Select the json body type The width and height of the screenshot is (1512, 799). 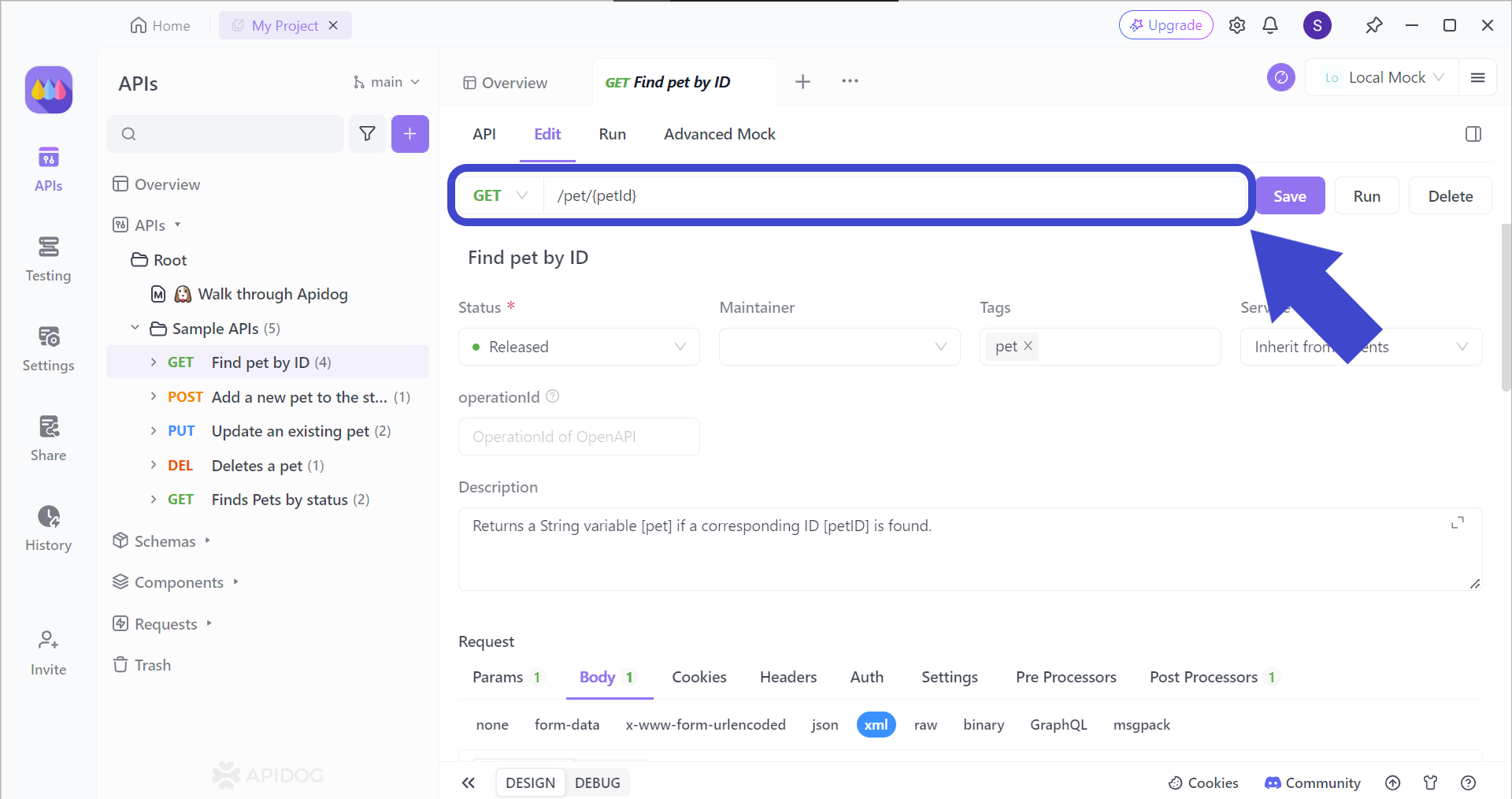coord(825,725)
